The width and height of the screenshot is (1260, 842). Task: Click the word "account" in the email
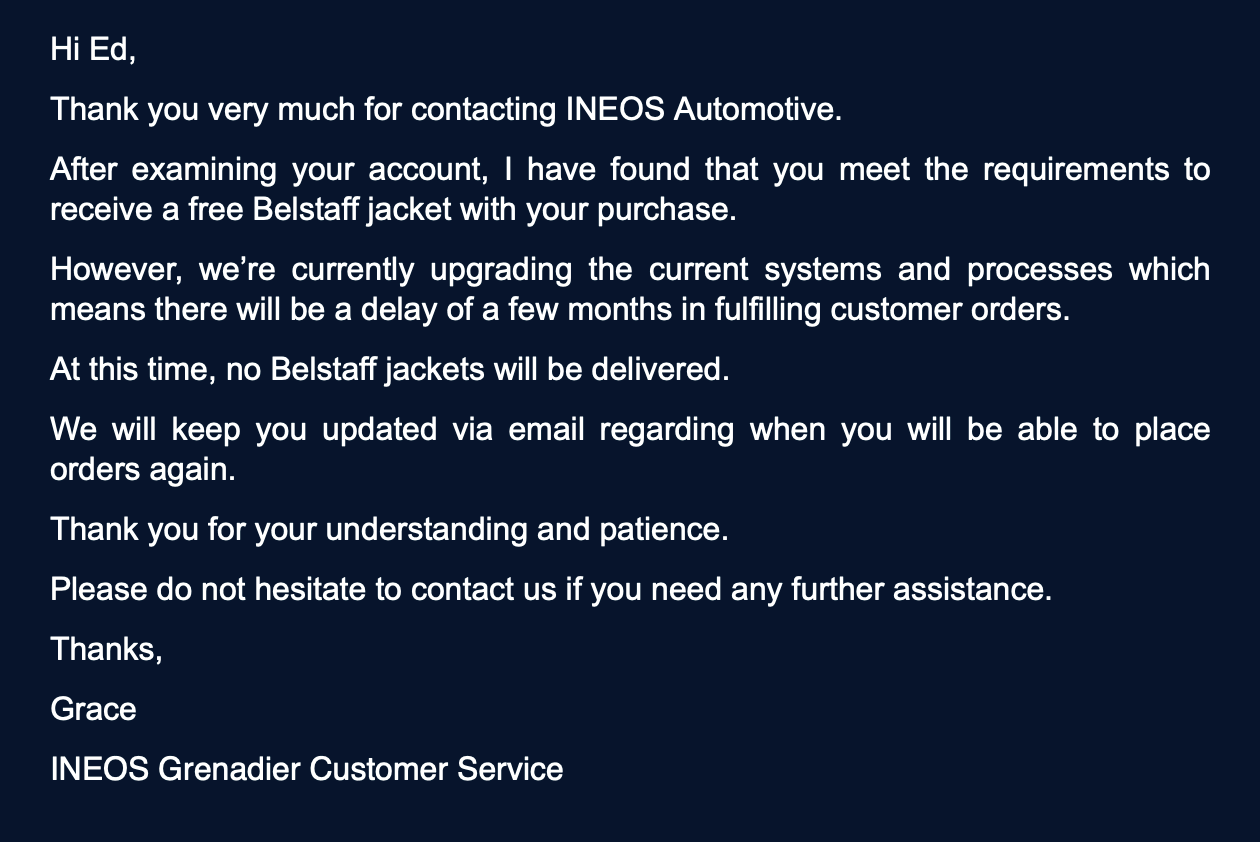pyautogui.click(x=427, y=169)
